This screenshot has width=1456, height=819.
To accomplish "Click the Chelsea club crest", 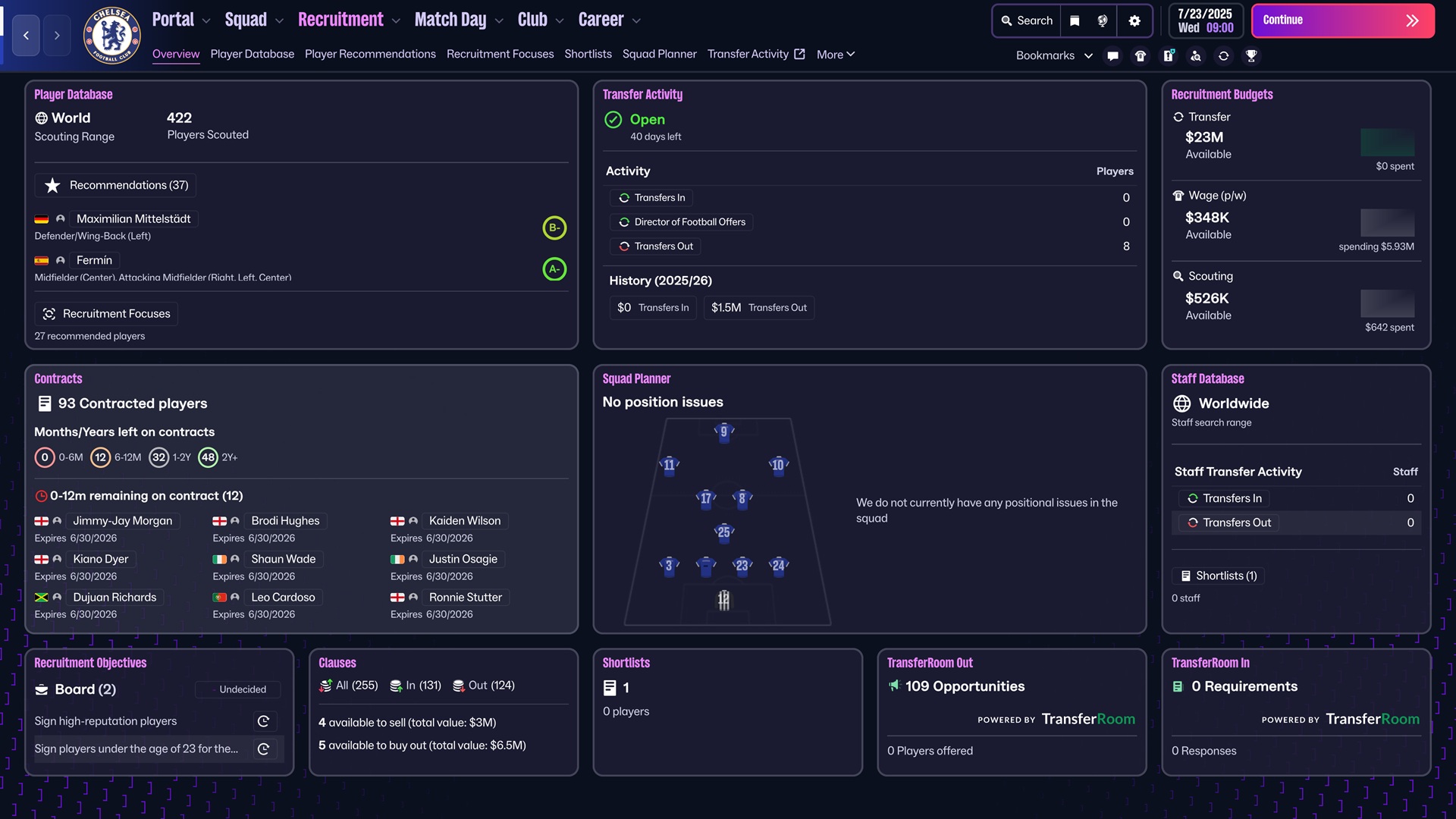I will (111, 35).
